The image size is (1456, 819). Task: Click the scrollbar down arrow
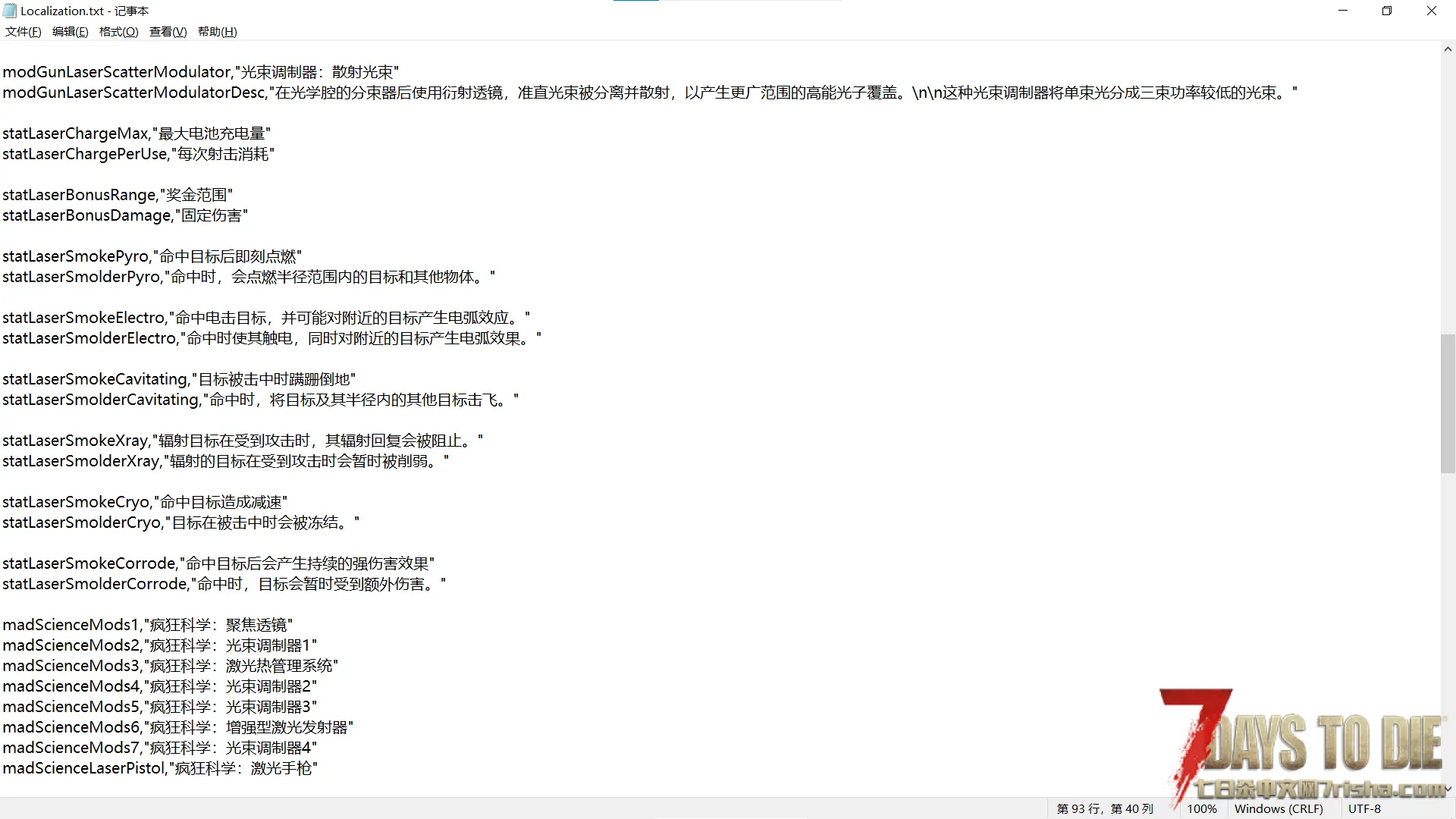click(x=1448, y=789)
